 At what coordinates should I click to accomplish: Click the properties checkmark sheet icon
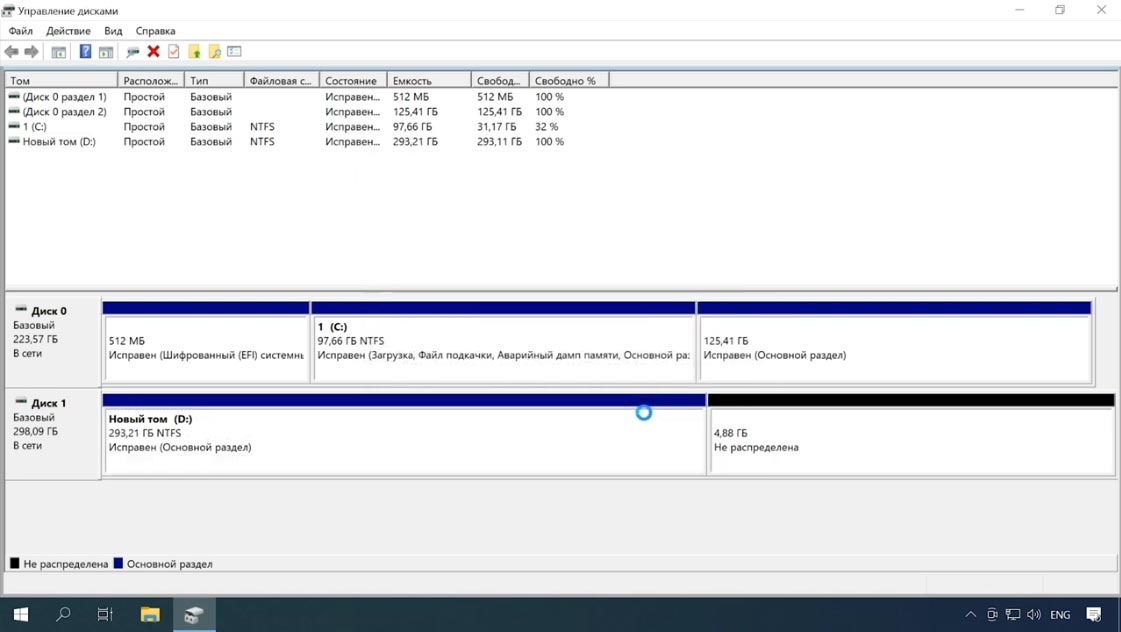(x=174, y=51)
